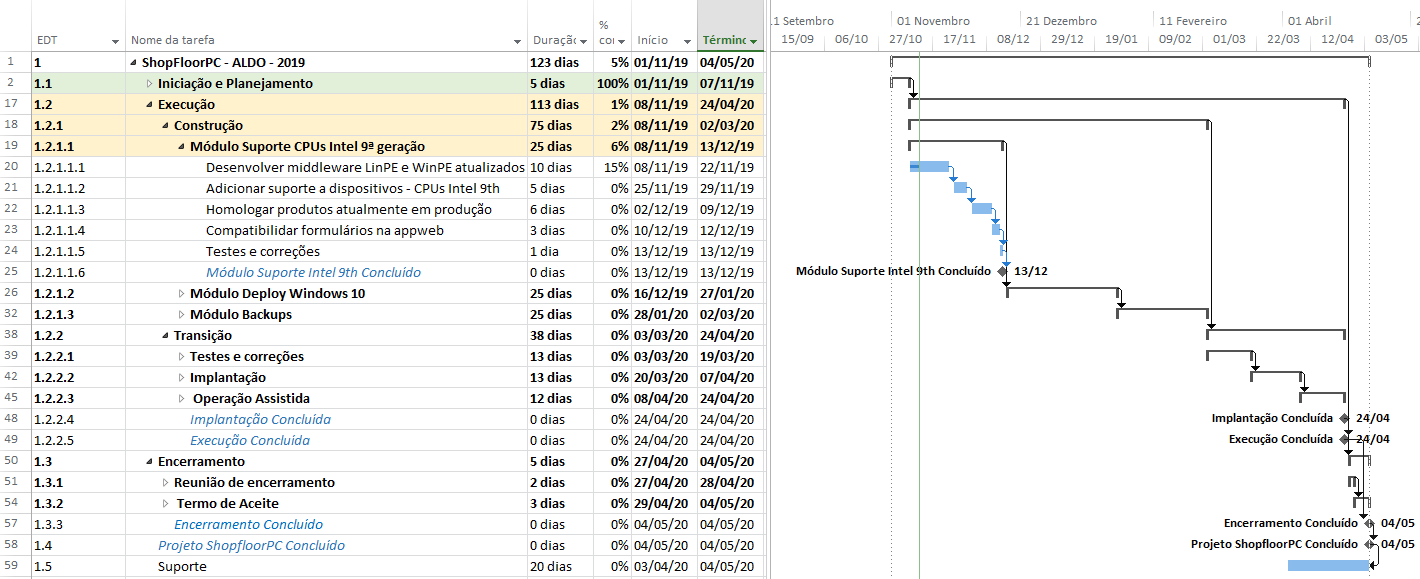Screen dimensions: 1420x579
Task: Select row header number 17
Action: [14, 105]
